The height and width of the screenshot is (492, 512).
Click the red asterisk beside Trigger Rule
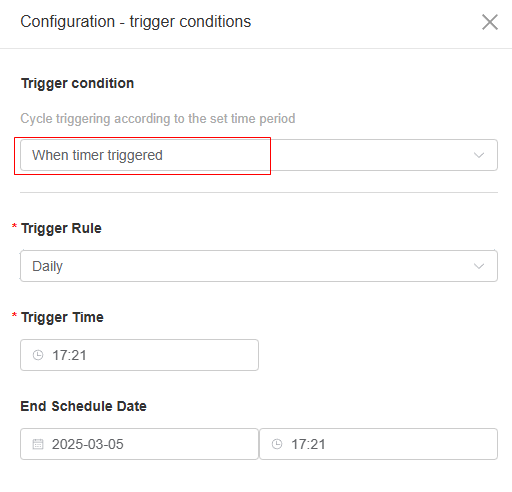click(14, 226)
